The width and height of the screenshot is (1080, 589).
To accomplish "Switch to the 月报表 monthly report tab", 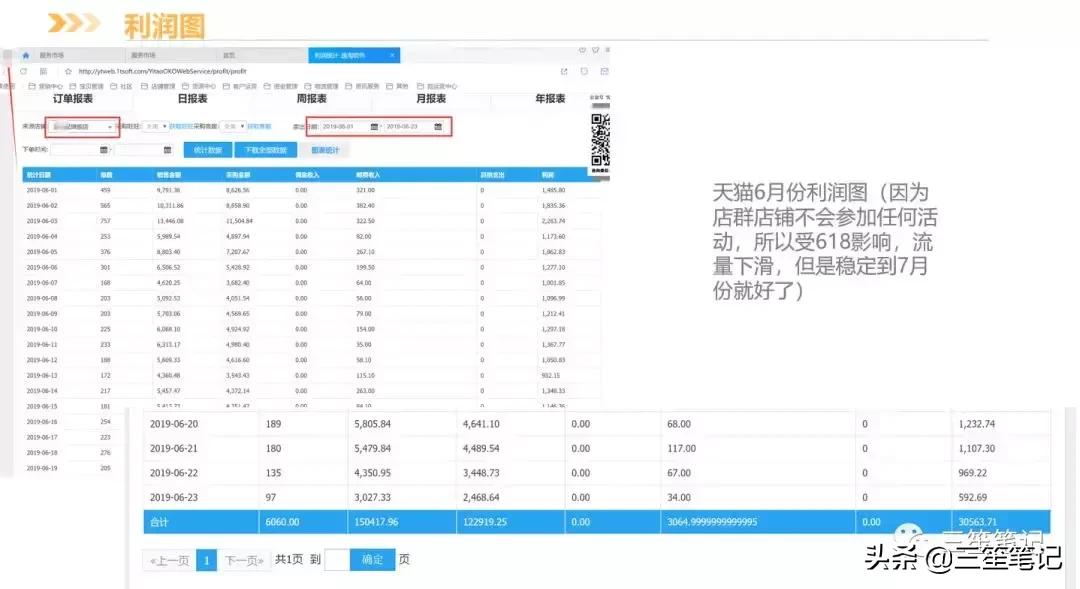I will [432, 98].
